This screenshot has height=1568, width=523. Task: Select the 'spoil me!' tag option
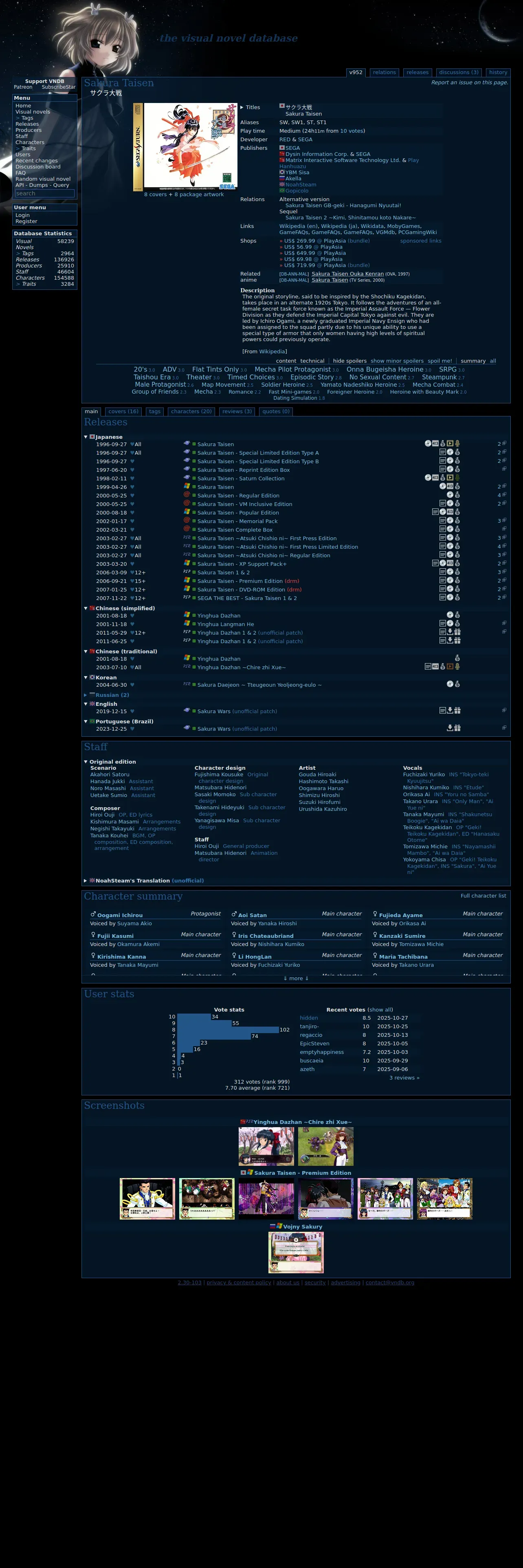click(439, 361)
